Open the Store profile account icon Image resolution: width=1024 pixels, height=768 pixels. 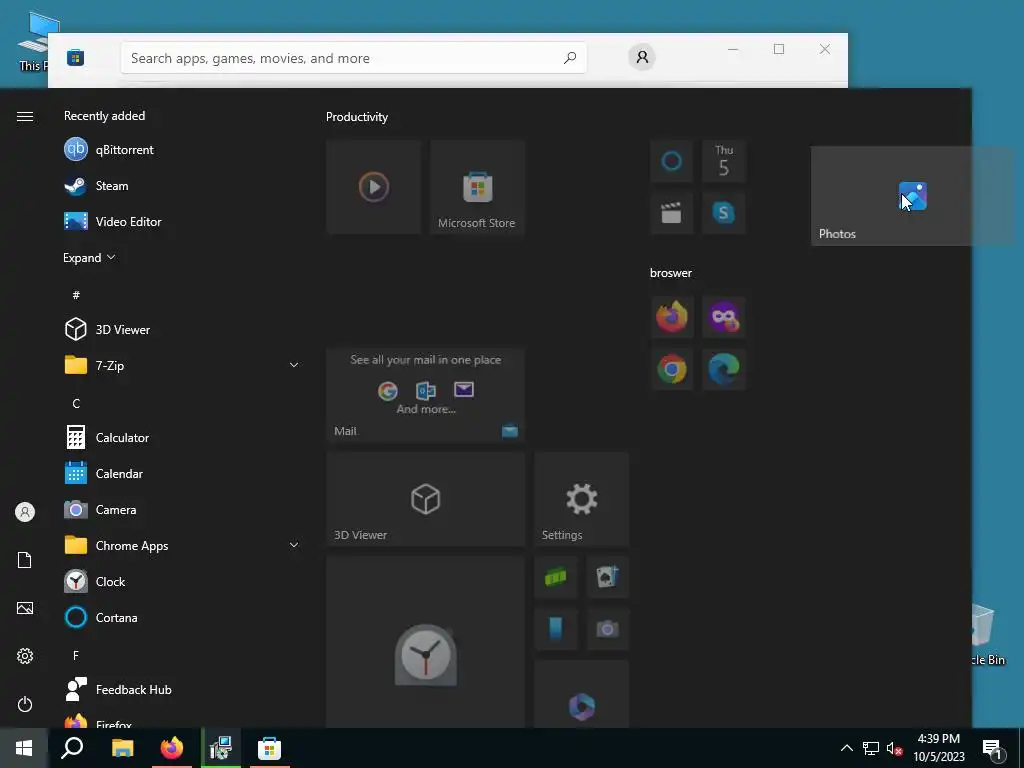(642, 57)
